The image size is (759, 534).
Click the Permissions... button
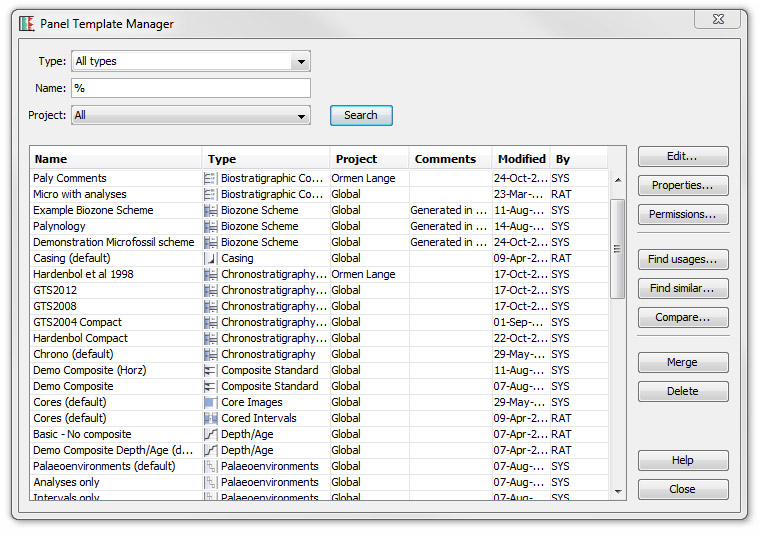point(683,214)
